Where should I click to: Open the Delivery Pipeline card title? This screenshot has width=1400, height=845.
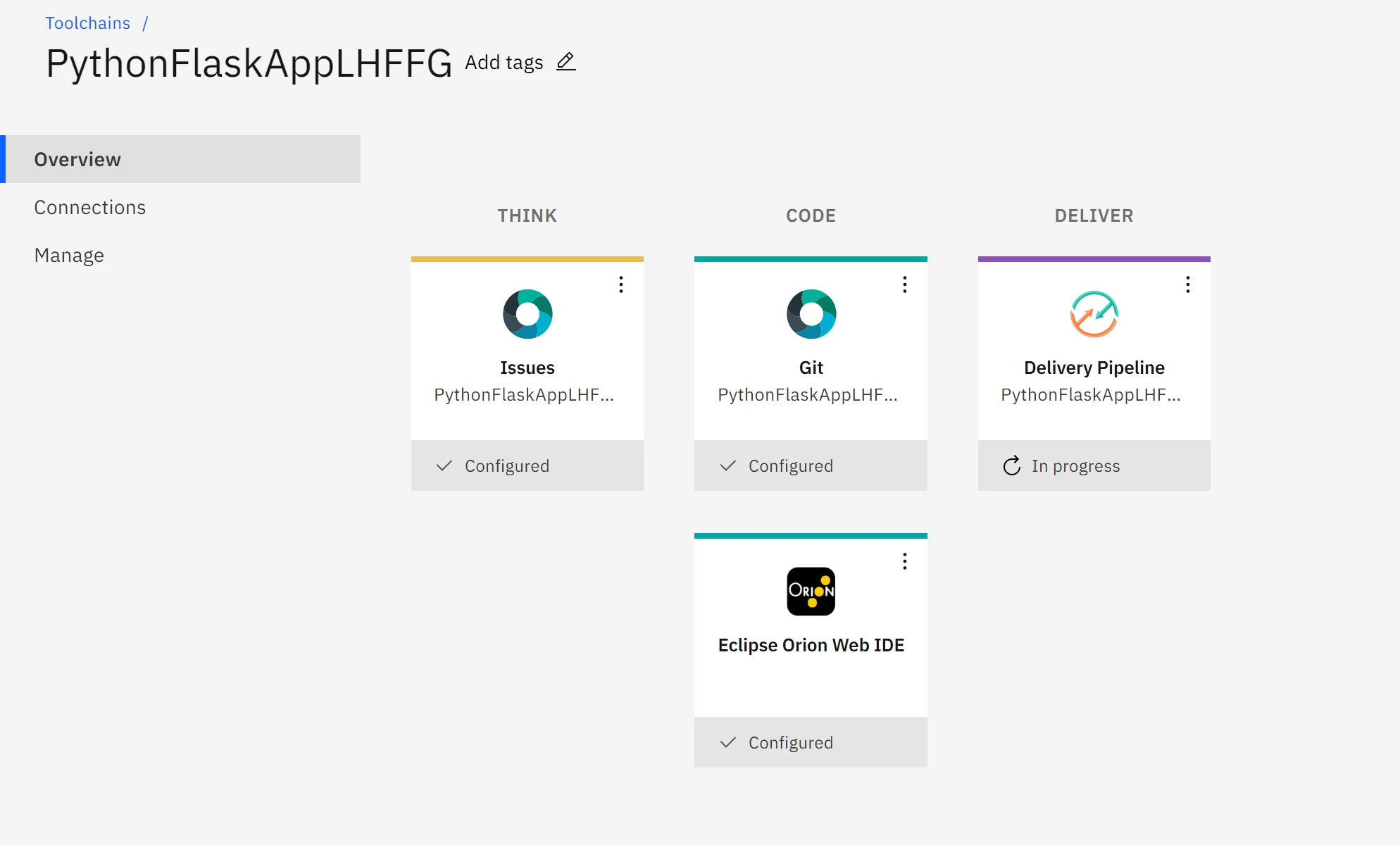pos(1094,368)
